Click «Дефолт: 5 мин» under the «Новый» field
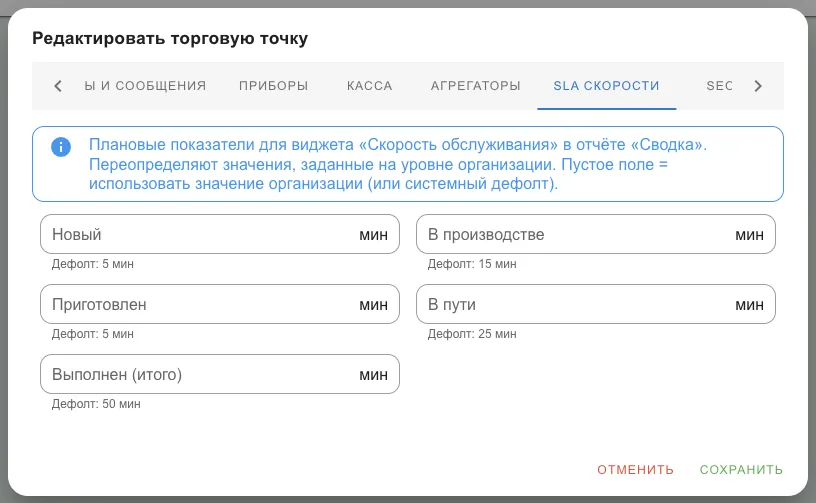Image resolution: width=816 pixels, height=503 pixels. (x=93, y=264)
